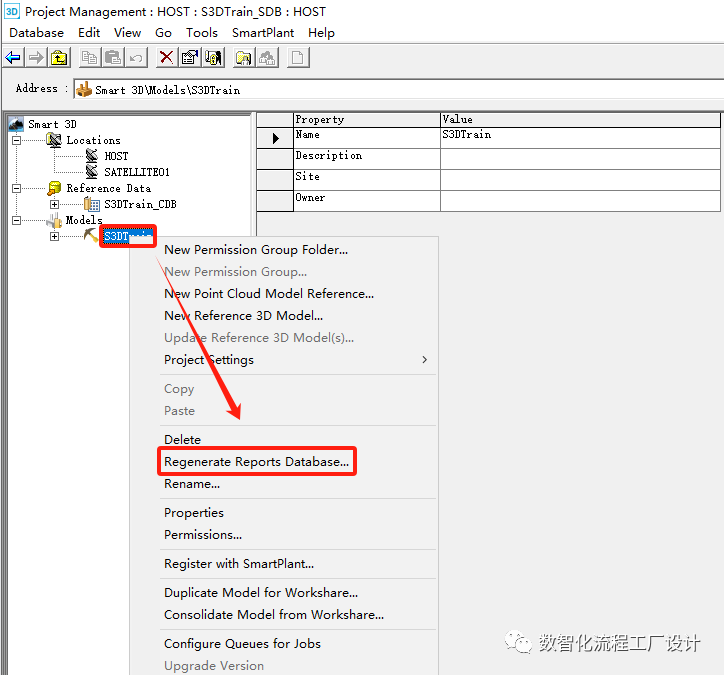Viewport: 724px width, 675px height.
Task: Open the Tools menu
Action: click(202, 33)
